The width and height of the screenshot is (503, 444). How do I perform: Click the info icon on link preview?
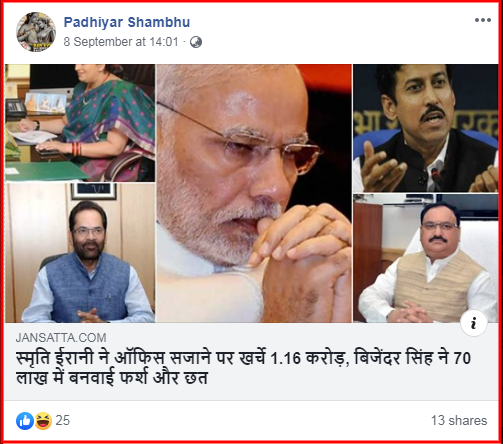[x=473, y=323]
